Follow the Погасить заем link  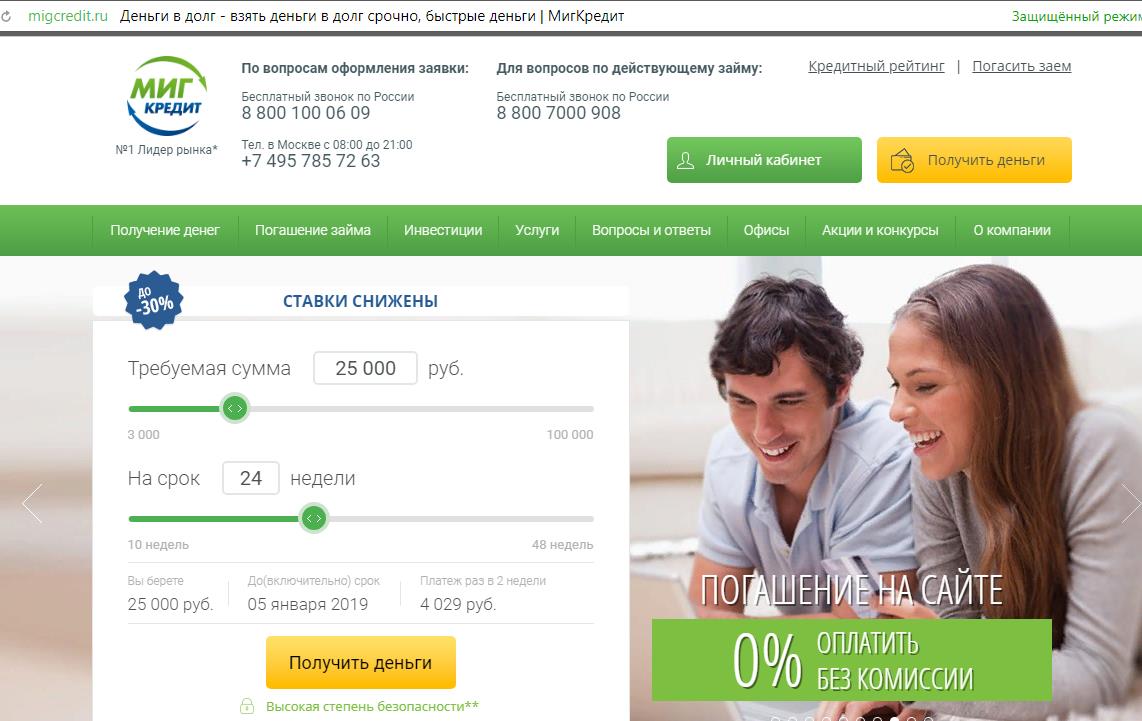1021,66
